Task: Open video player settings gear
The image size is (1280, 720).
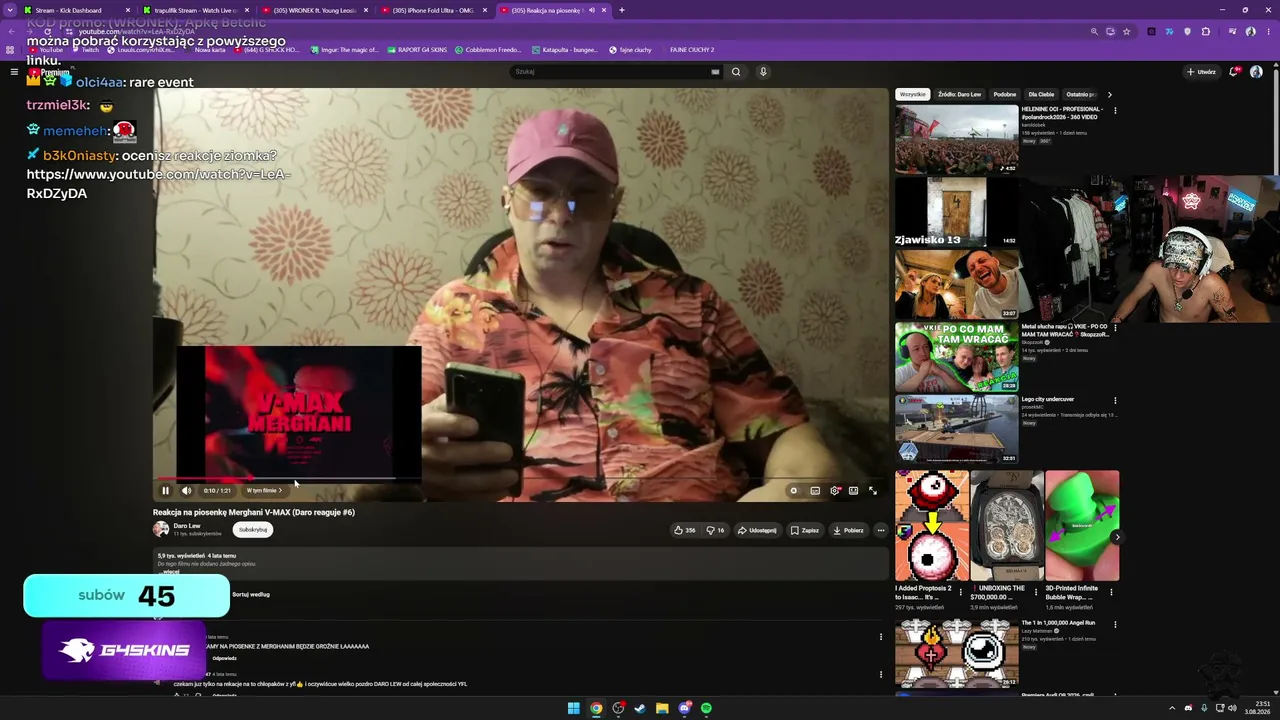Action: click(834, 491)
